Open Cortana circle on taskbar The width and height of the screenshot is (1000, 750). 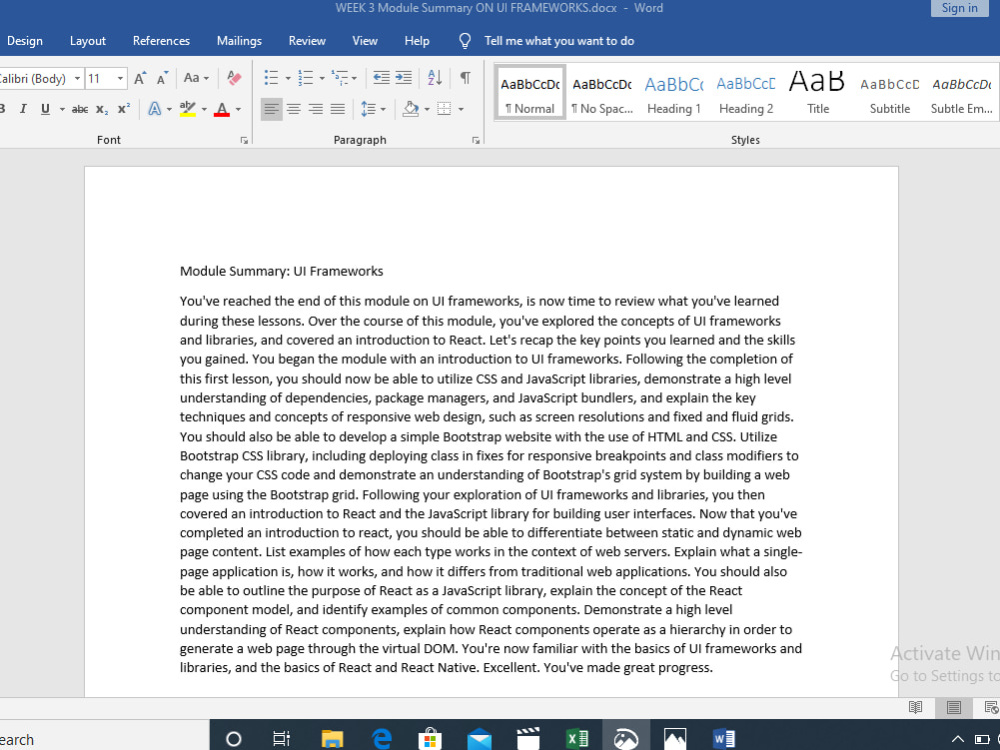[234, 739]
